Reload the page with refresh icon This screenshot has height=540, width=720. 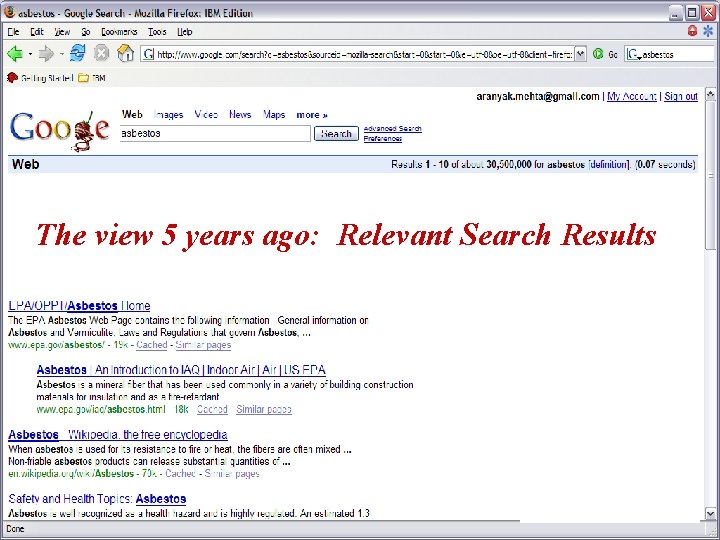click(x=77, y=54)
